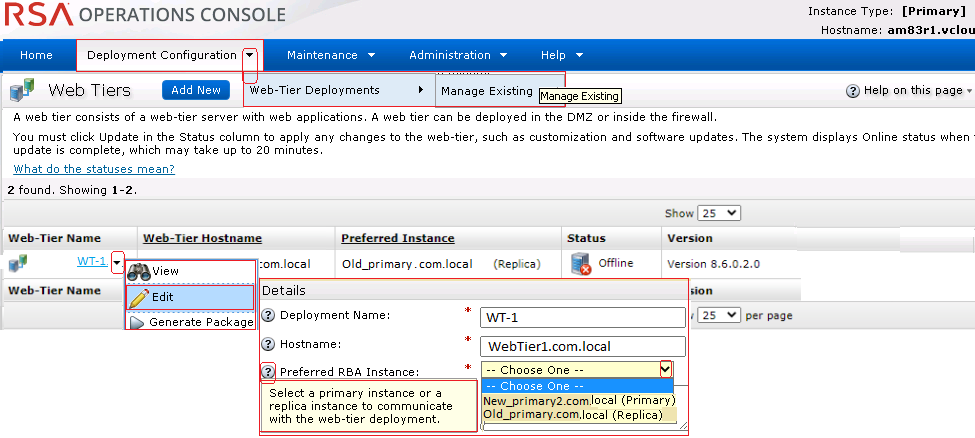
Task: Click the Offline status icon for WT-1
Action: click(580, 264)
